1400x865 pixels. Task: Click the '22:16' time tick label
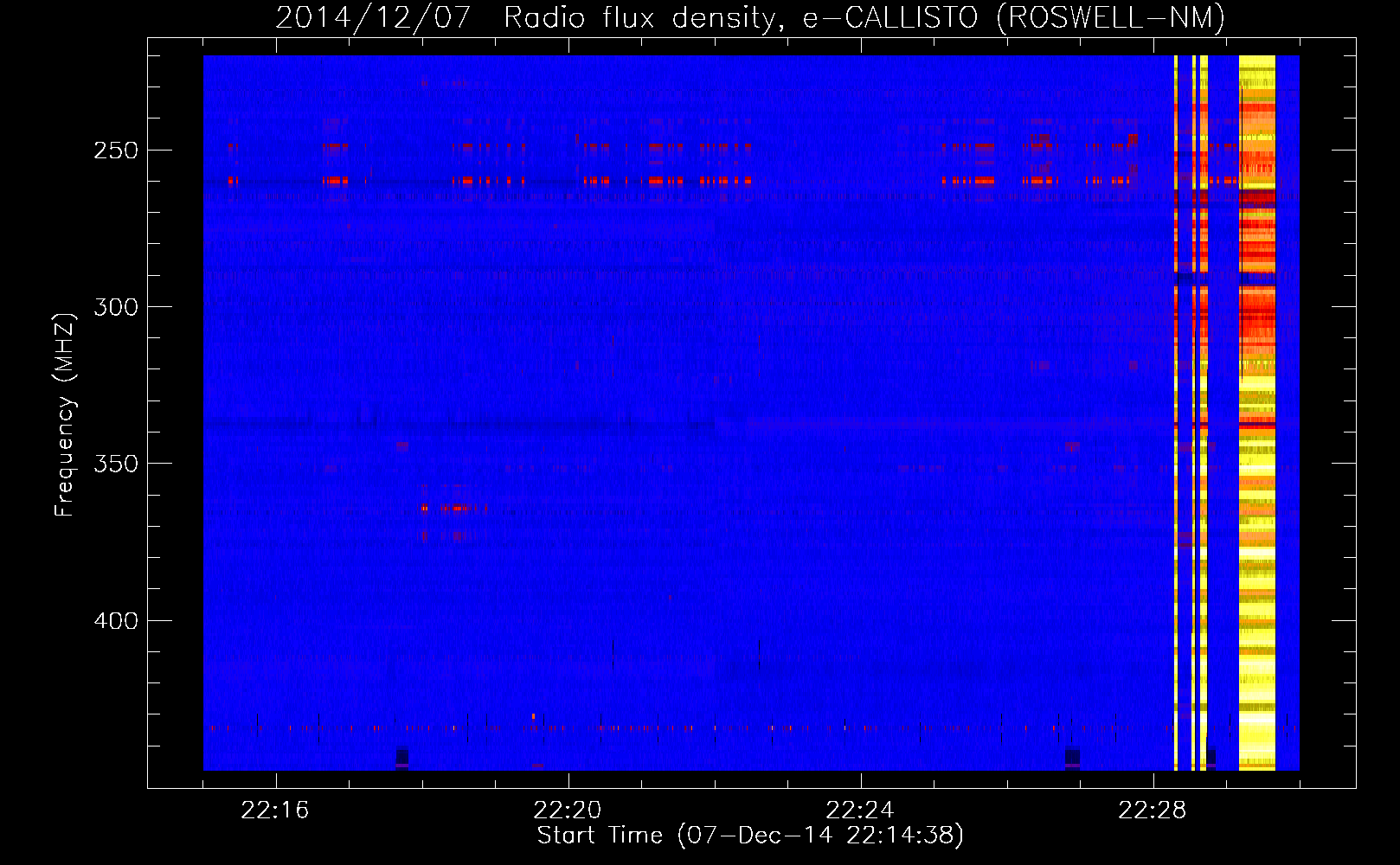pyautogui.click(x=275, y=811)
